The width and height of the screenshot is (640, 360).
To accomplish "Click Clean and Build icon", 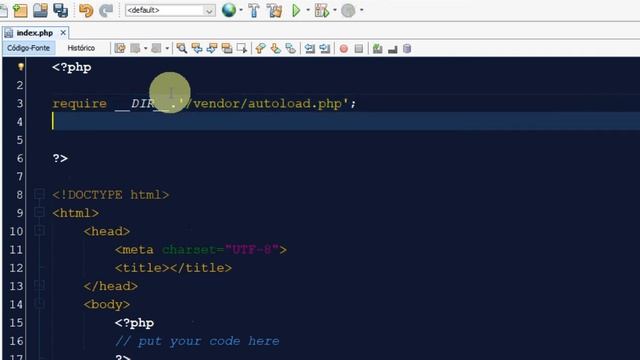I will click(x=275, y=10).
